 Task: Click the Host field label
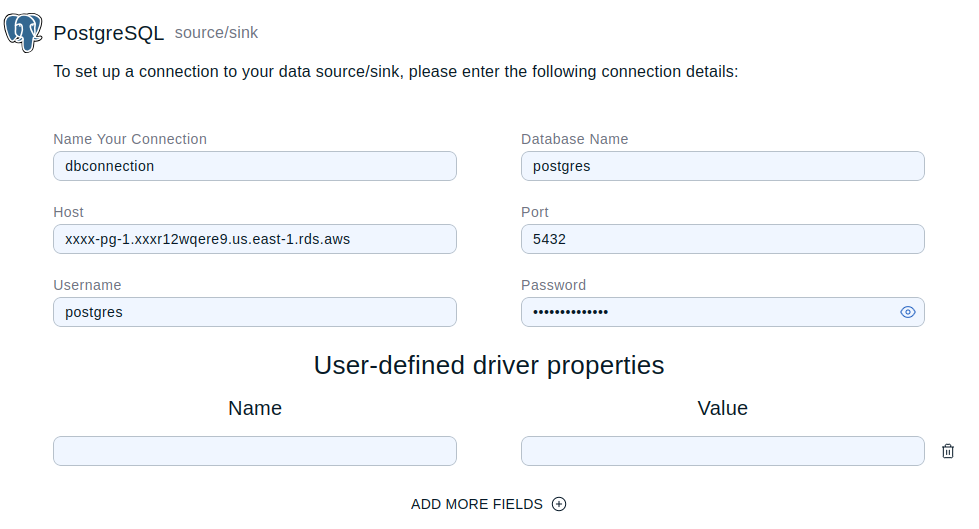68,212
